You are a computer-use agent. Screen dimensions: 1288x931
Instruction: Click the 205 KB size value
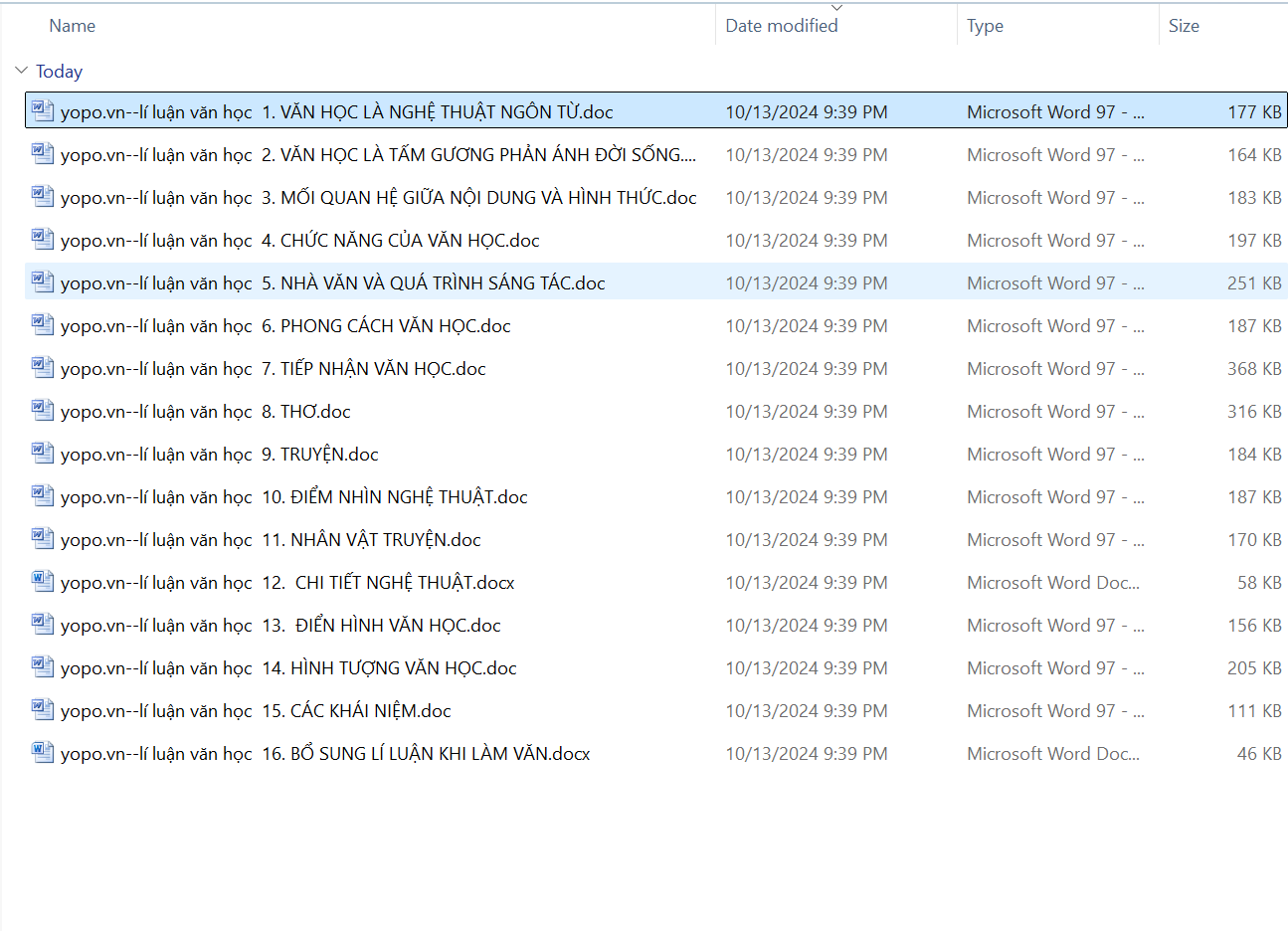(1254, 668)
